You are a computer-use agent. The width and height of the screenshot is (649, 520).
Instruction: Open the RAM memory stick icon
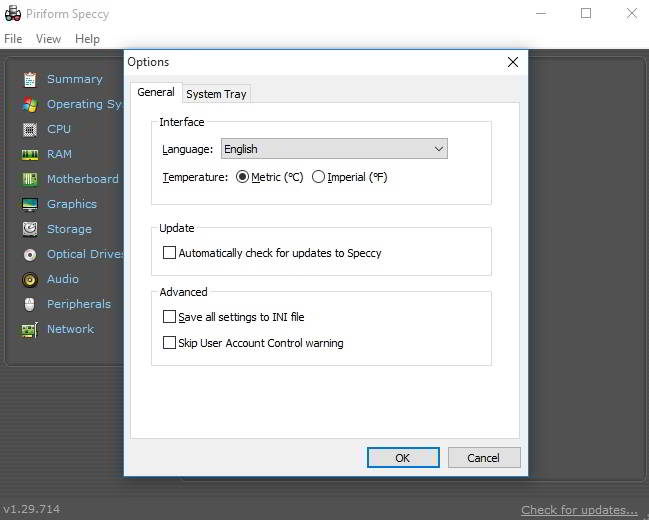point(29,154)
